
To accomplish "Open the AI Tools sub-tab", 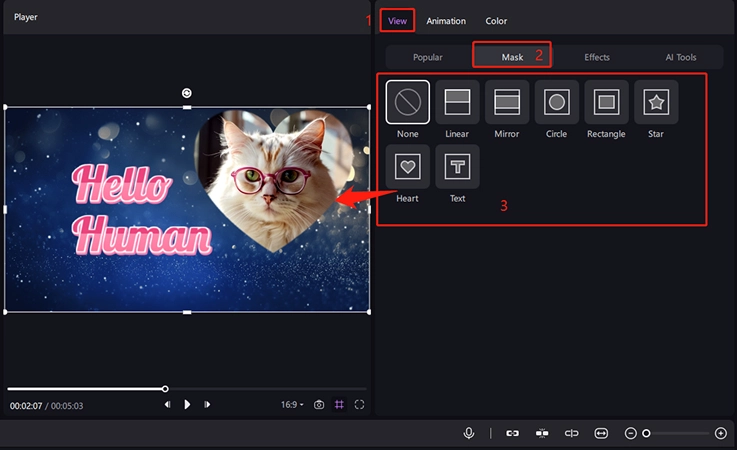I will pyautogui.click(x=681, y=57).
